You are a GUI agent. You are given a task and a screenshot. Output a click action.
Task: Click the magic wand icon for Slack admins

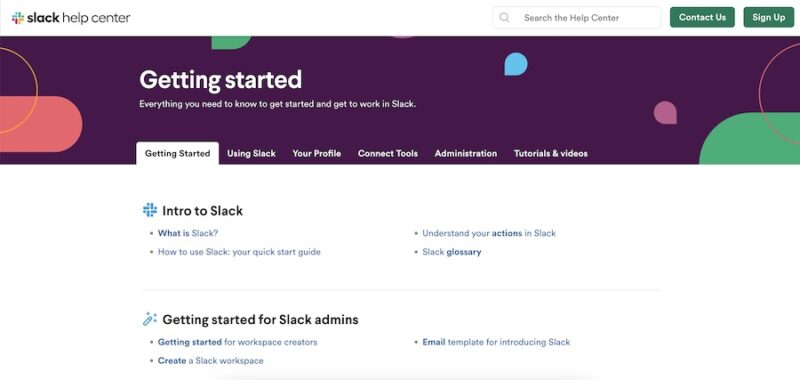[149, 319]
